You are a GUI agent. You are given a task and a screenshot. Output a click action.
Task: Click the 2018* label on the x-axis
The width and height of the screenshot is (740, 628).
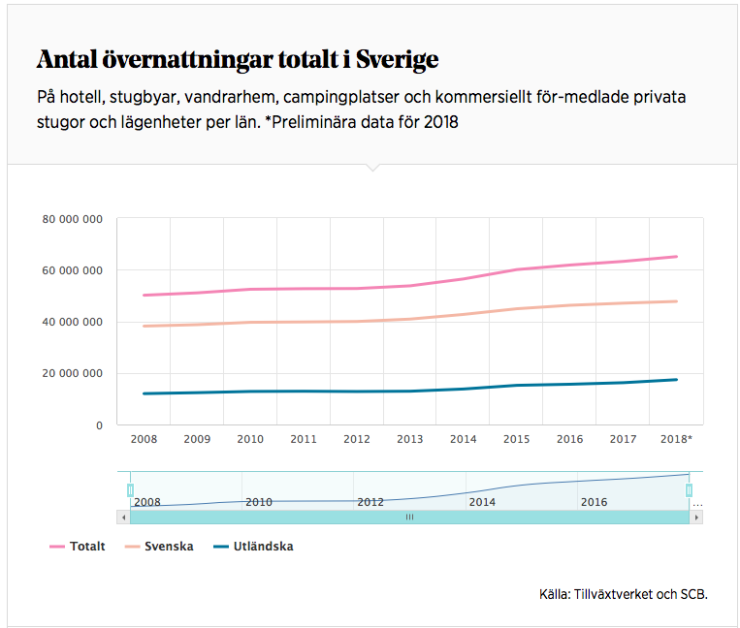[677, 439]
